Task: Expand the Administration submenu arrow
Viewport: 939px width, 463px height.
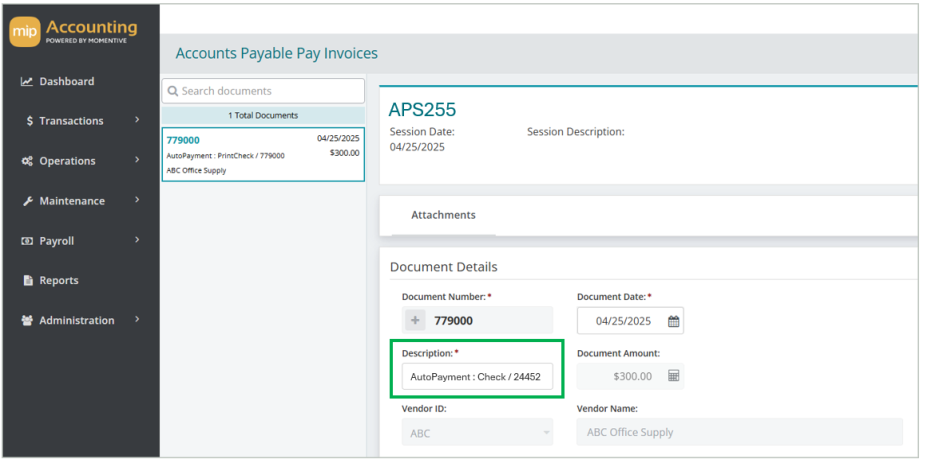Action: click(137, 319)
